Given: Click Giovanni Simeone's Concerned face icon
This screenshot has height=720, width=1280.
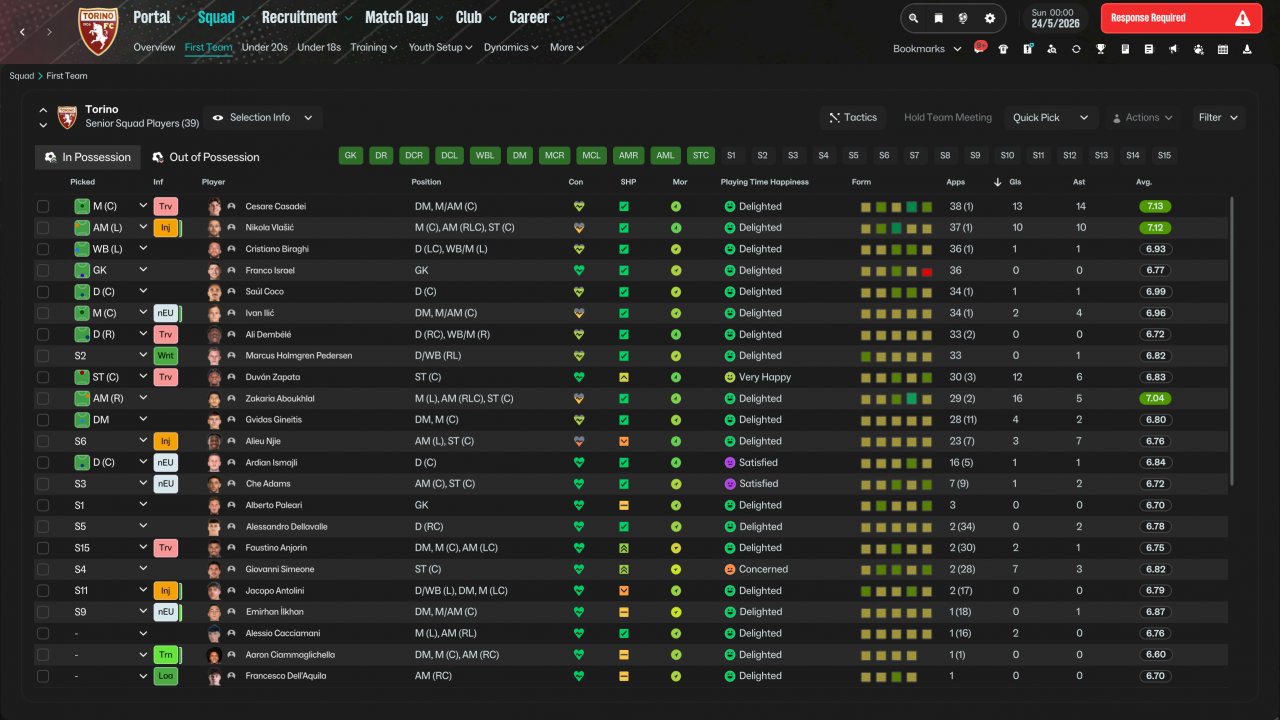Looking at the screenshot, I should tap(730, 569).
